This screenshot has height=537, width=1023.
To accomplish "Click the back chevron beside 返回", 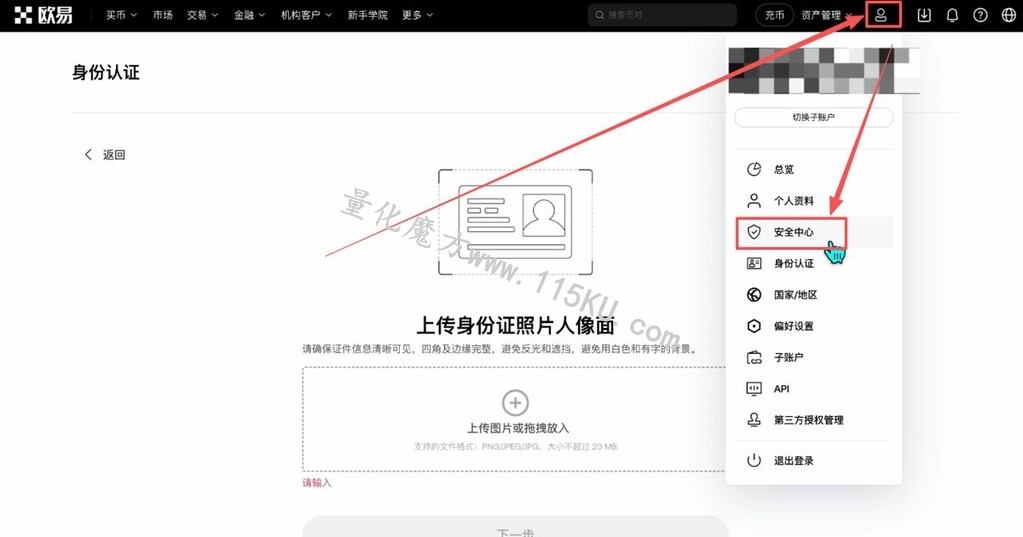I will coord(88,154).
